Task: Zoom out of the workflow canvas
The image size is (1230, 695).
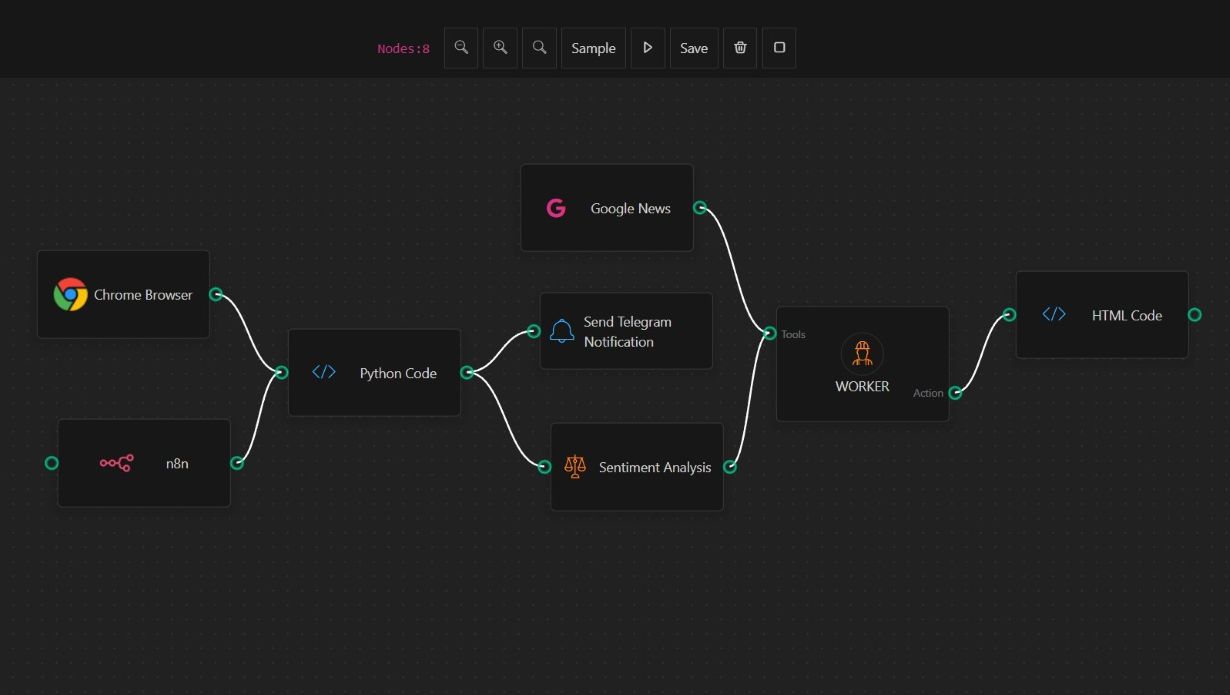Action: click(x=461, y=48)
